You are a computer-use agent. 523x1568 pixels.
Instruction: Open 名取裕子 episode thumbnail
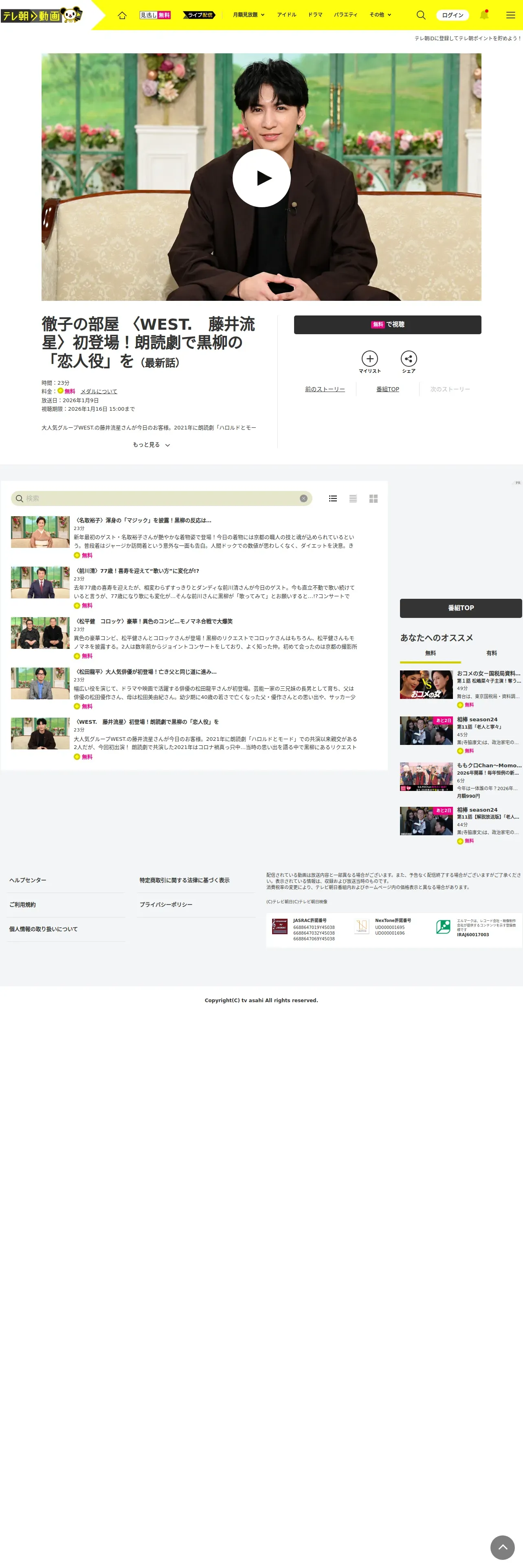click(x=40, y=532)
